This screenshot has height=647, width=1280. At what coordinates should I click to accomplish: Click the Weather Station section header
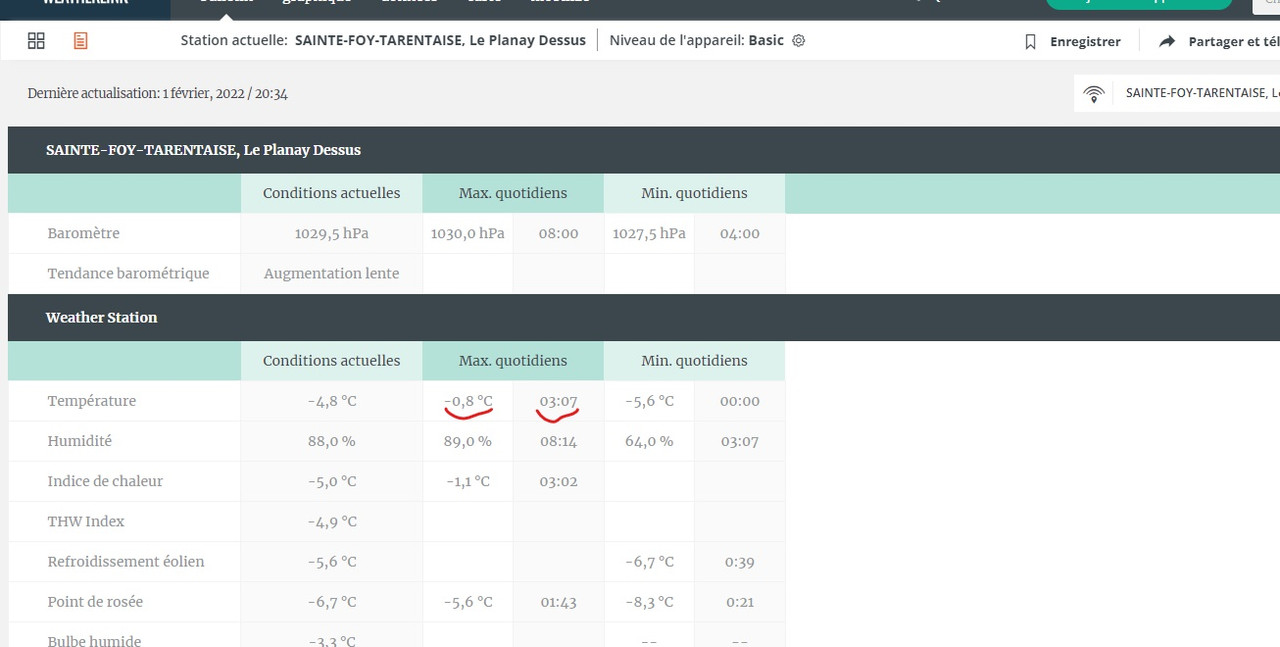(x=644, y=317)
